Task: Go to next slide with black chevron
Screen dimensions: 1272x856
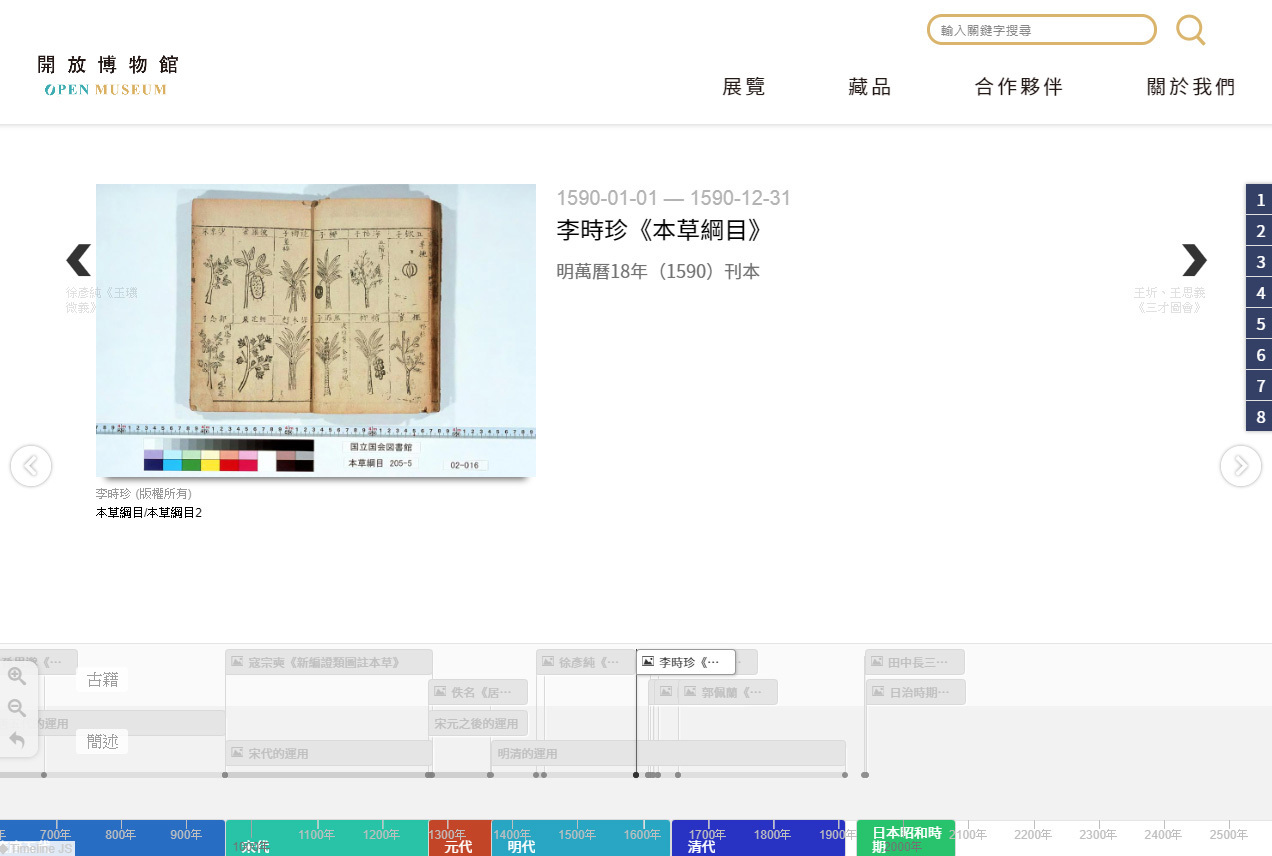Action: point(1194,260)
